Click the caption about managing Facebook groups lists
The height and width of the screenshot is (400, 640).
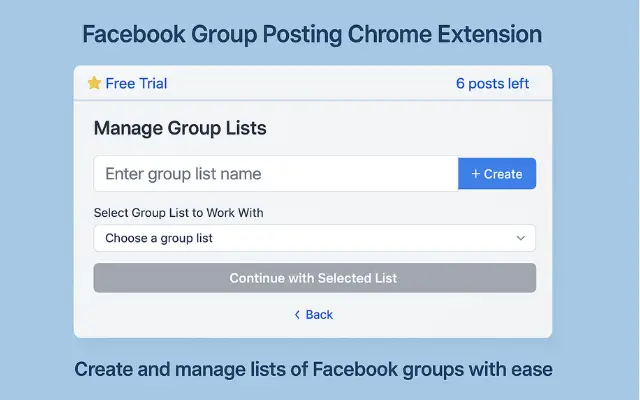pyautogui.click(x=313, y=369)
